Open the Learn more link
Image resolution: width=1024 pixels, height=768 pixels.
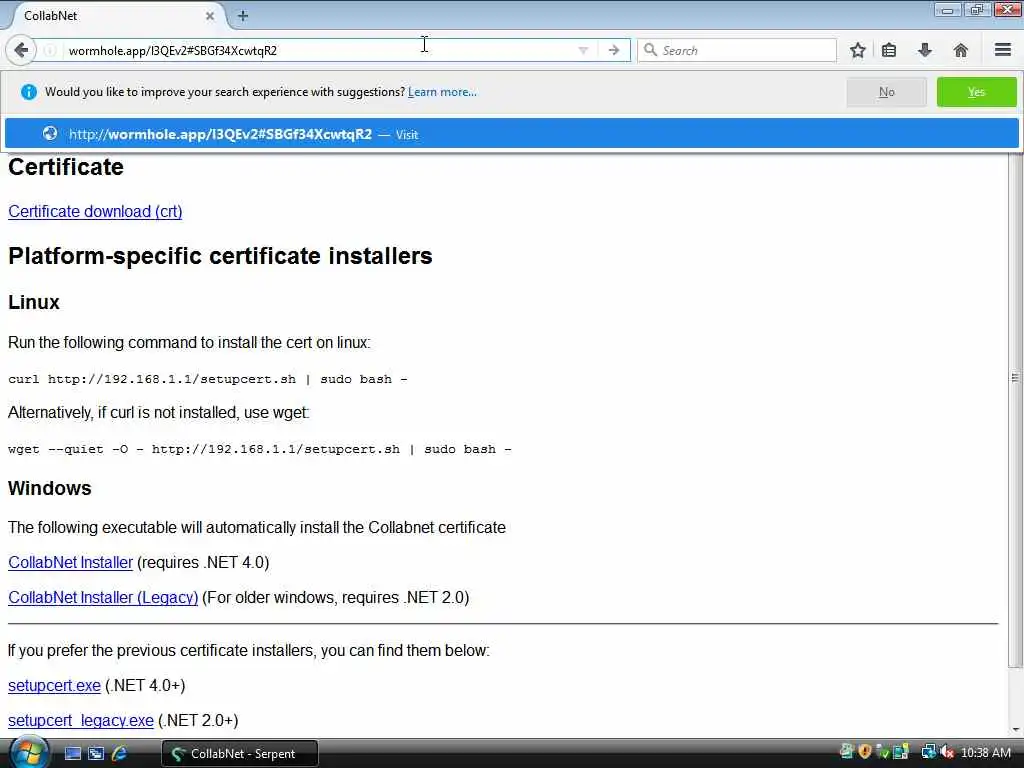click(442, 92)
